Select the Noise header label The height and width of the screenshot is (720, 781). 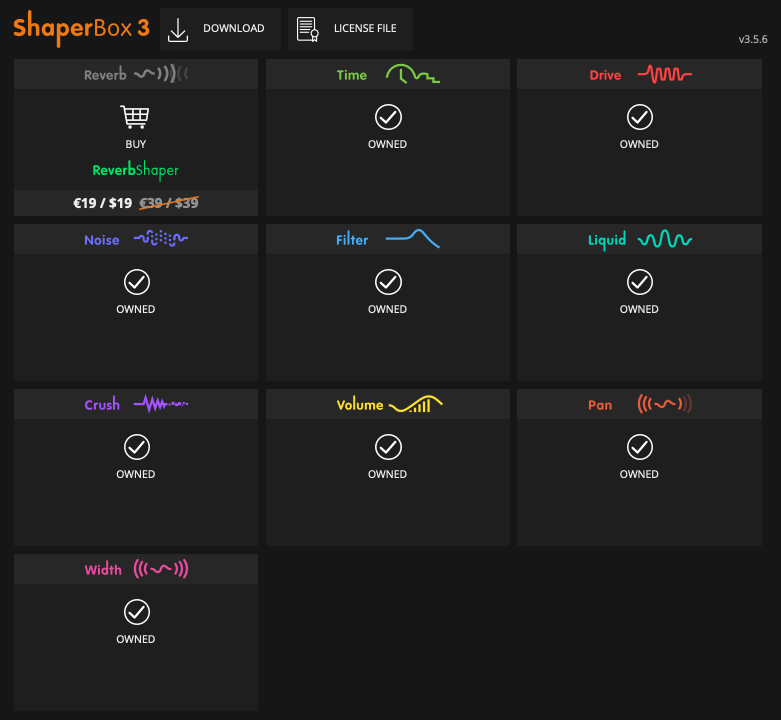(102, 240)
